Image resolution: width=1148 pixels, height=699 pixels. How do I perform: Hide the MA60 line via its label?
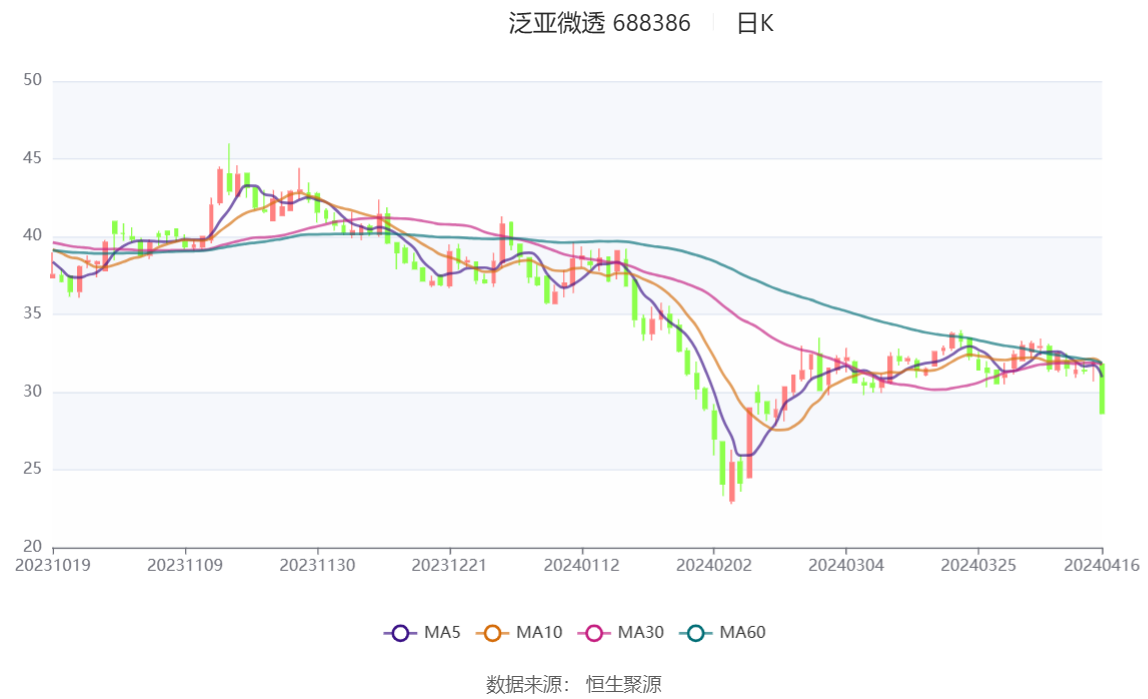point(742,632)
